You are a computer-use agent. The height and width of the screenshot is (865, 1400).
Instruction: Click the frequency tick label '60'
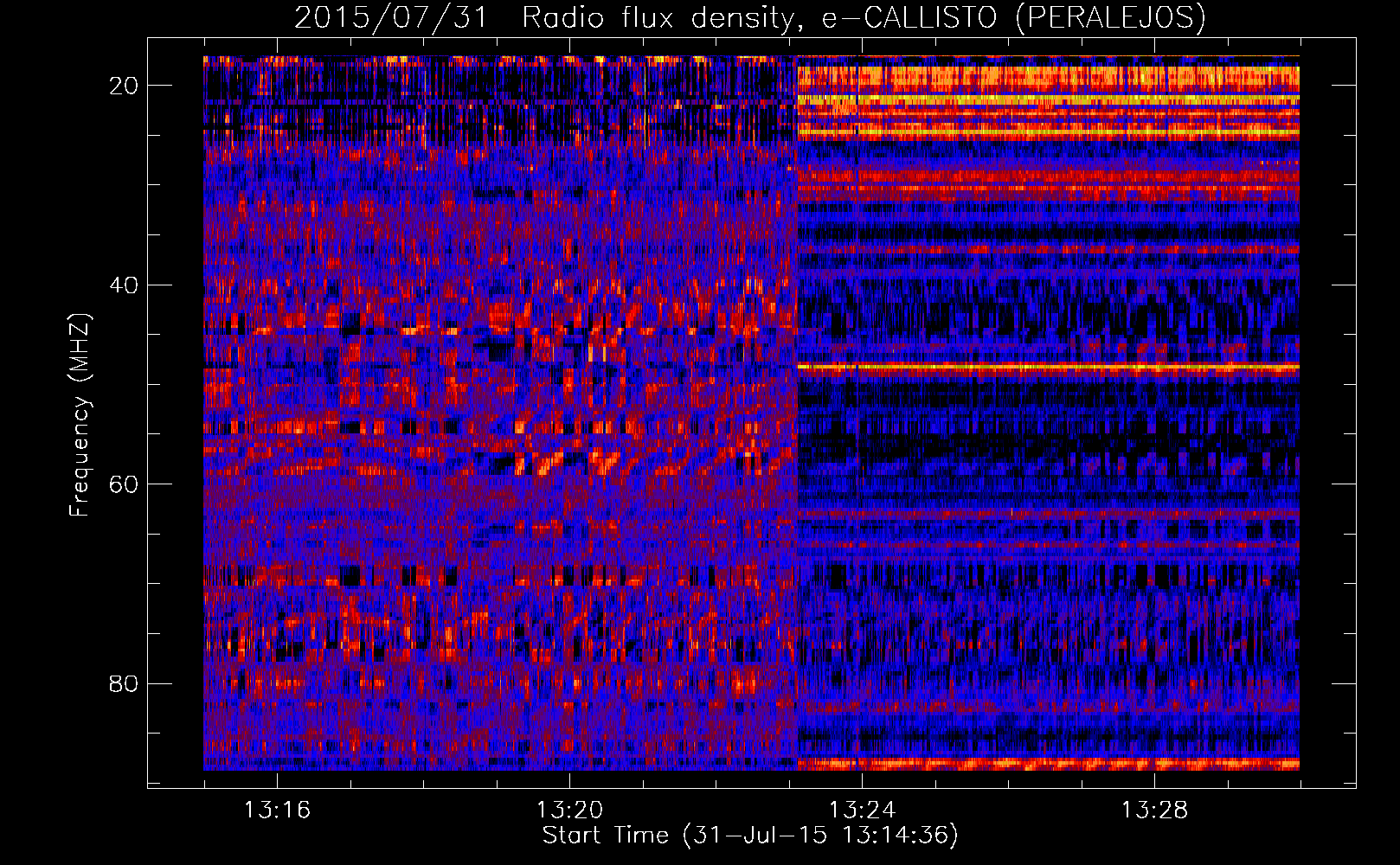[124, 484]
